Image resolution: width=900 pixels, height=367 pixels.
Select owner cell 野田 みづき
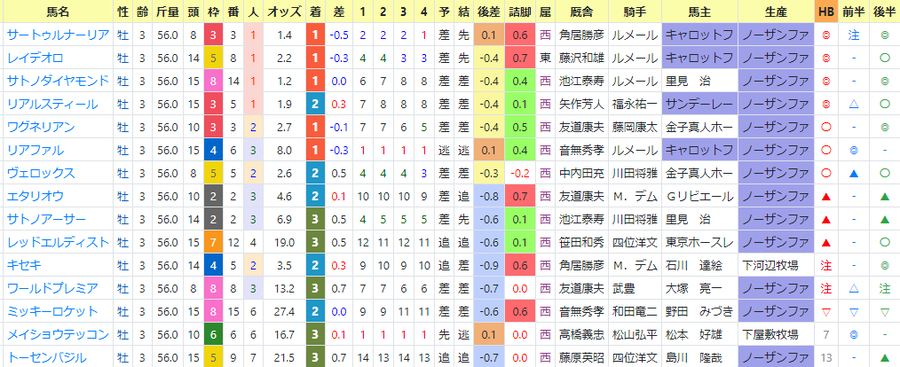[x=699, y=311]
